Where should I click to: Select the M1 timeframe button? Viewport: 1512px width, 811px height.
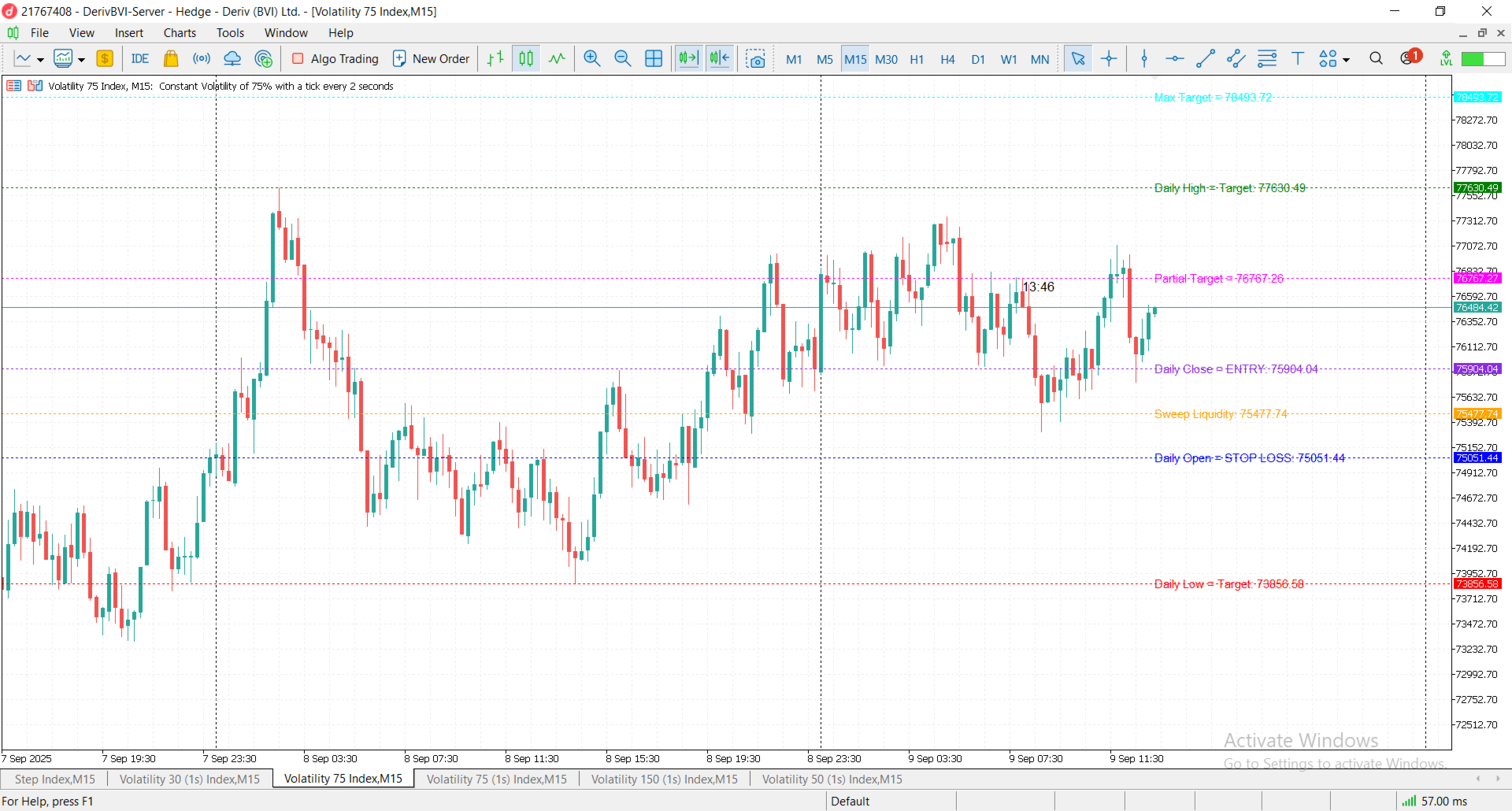[x=794, y=60]
